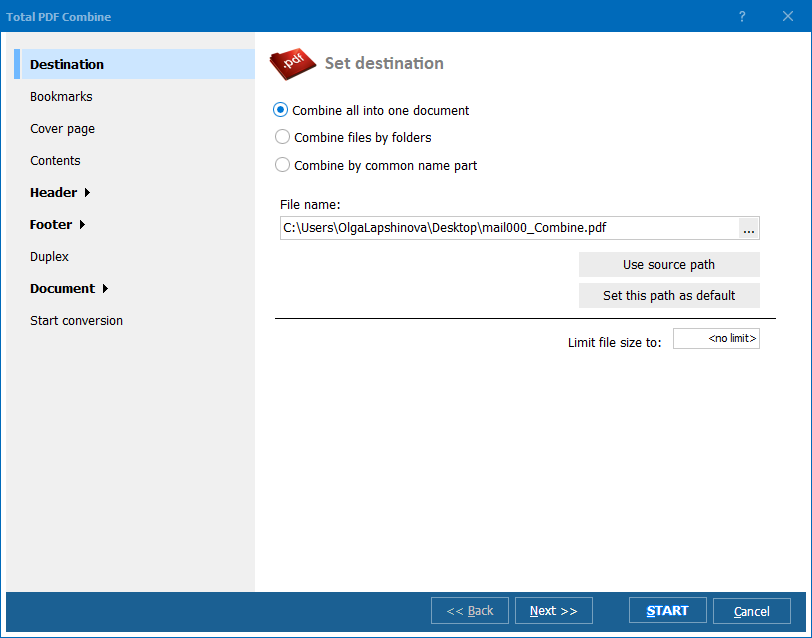Click Set this path as default
This screenshot has width=812, height=638.
[x=669, y=296]
